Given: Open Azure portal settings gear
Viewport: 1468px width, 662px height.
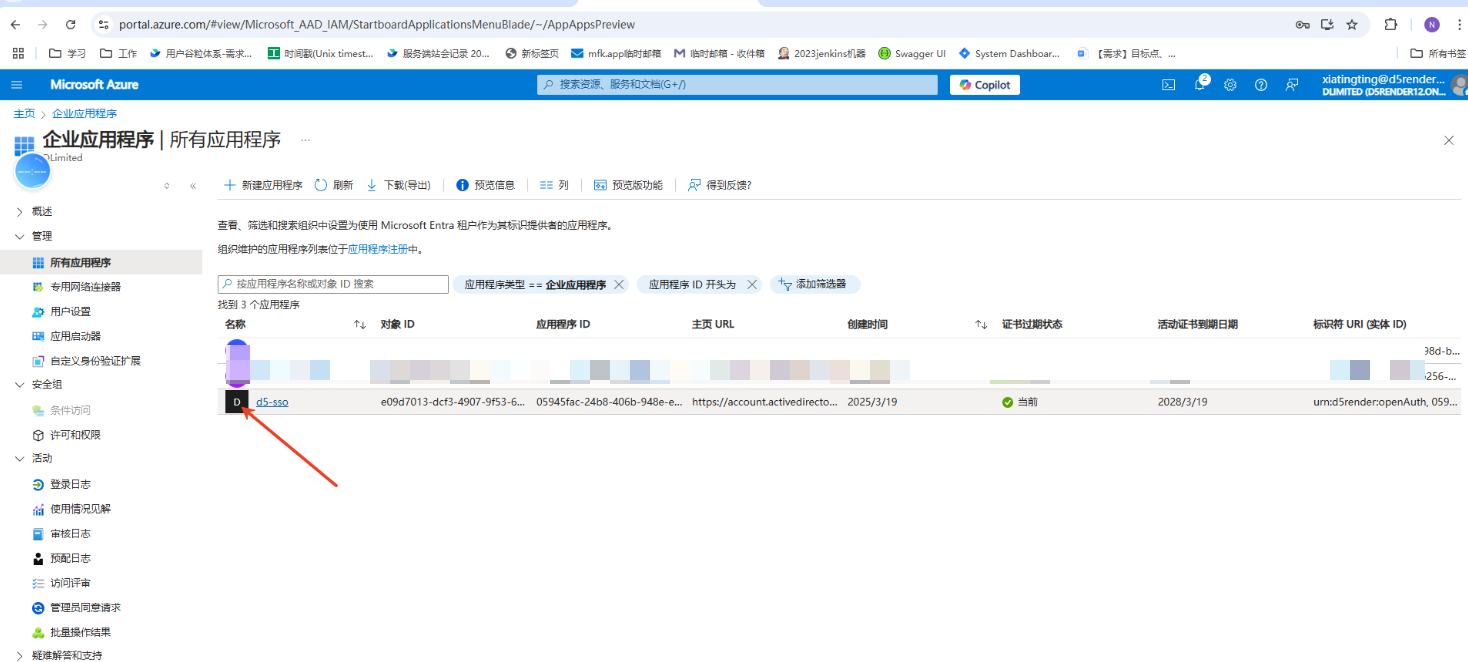Looking at the screenshot, I should pos(1231,85).
